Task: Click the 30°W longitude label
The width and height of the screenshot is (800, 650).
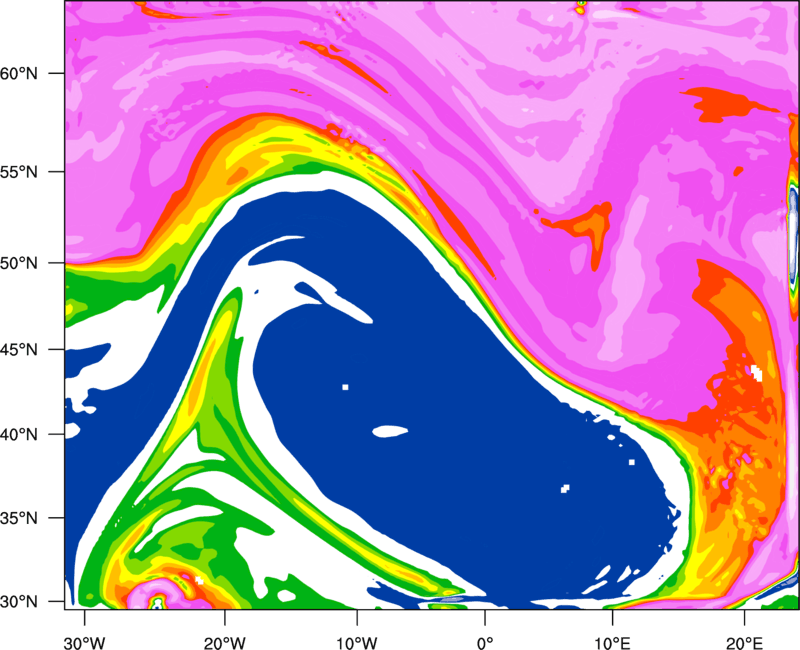Action: coord(84,643)
